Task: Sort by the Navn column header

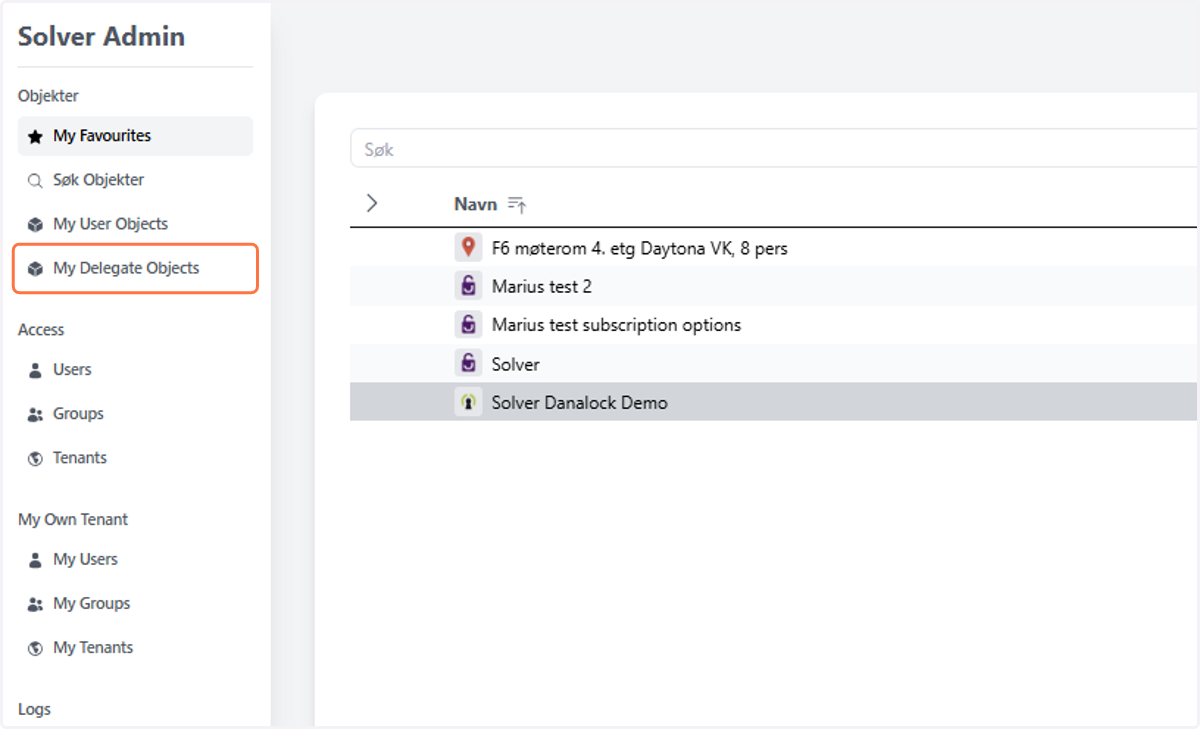Action: click(475, 204)
